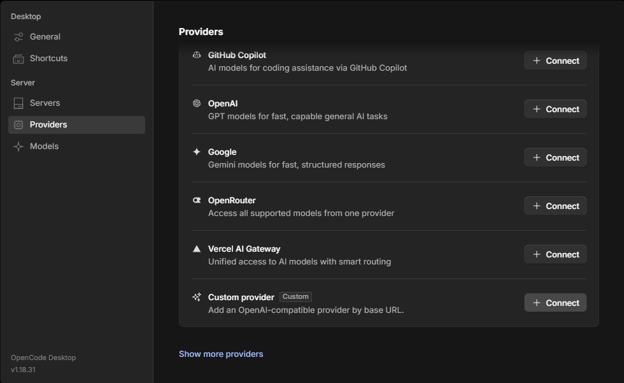Screen dimensions: 624x383
Task: Click the Servers rack icon
Action: coord(18,104)
